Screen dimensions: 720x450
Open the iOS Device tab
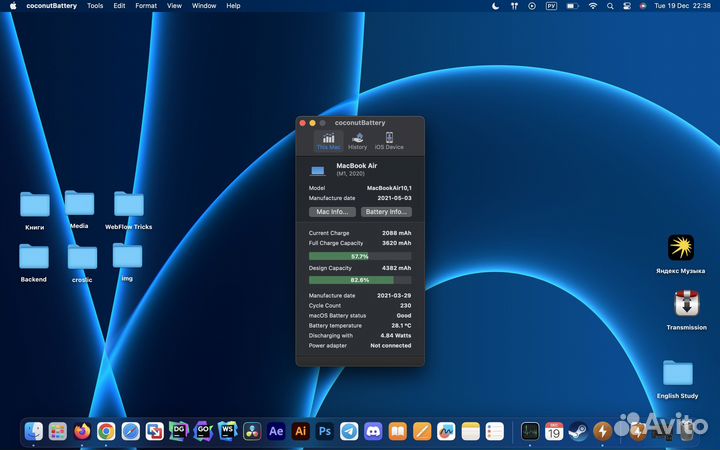(389, 141)
